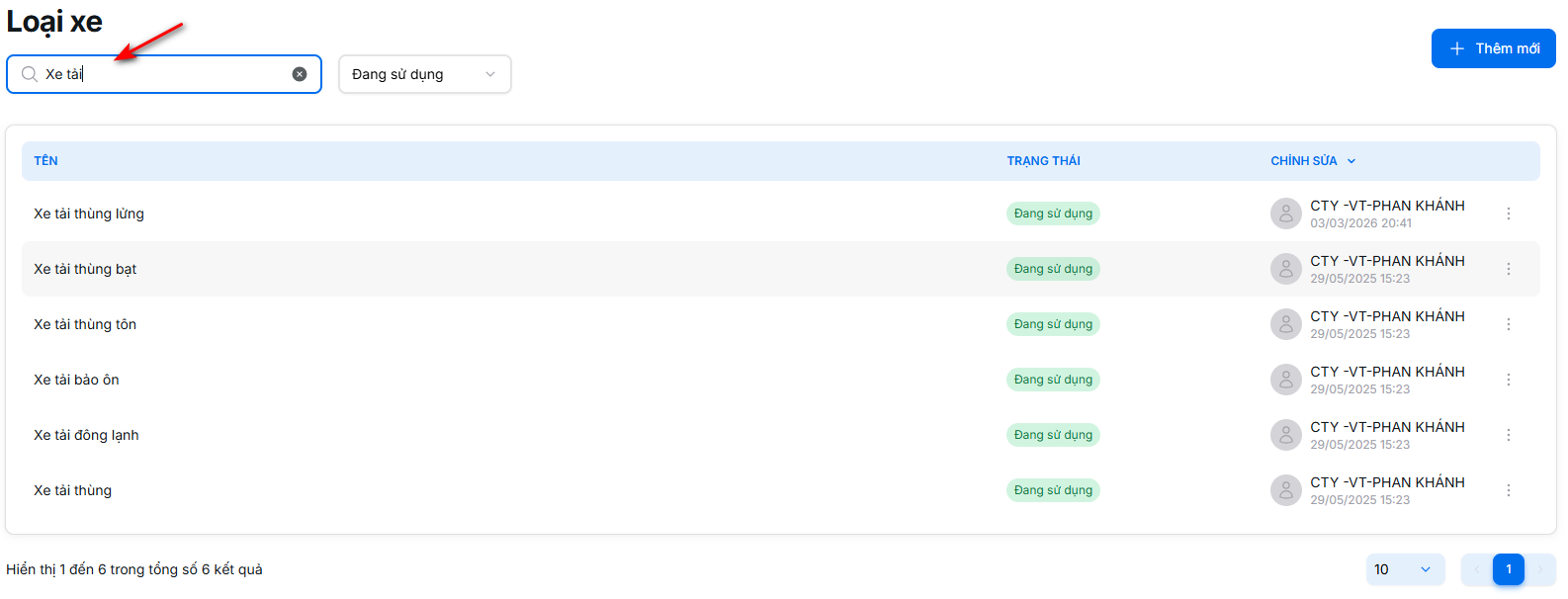Image resolution: width=1568 pixels, height=599 pixels.
Task: Open the page size dropdown showing 10
Action: tap(1404, 569)
